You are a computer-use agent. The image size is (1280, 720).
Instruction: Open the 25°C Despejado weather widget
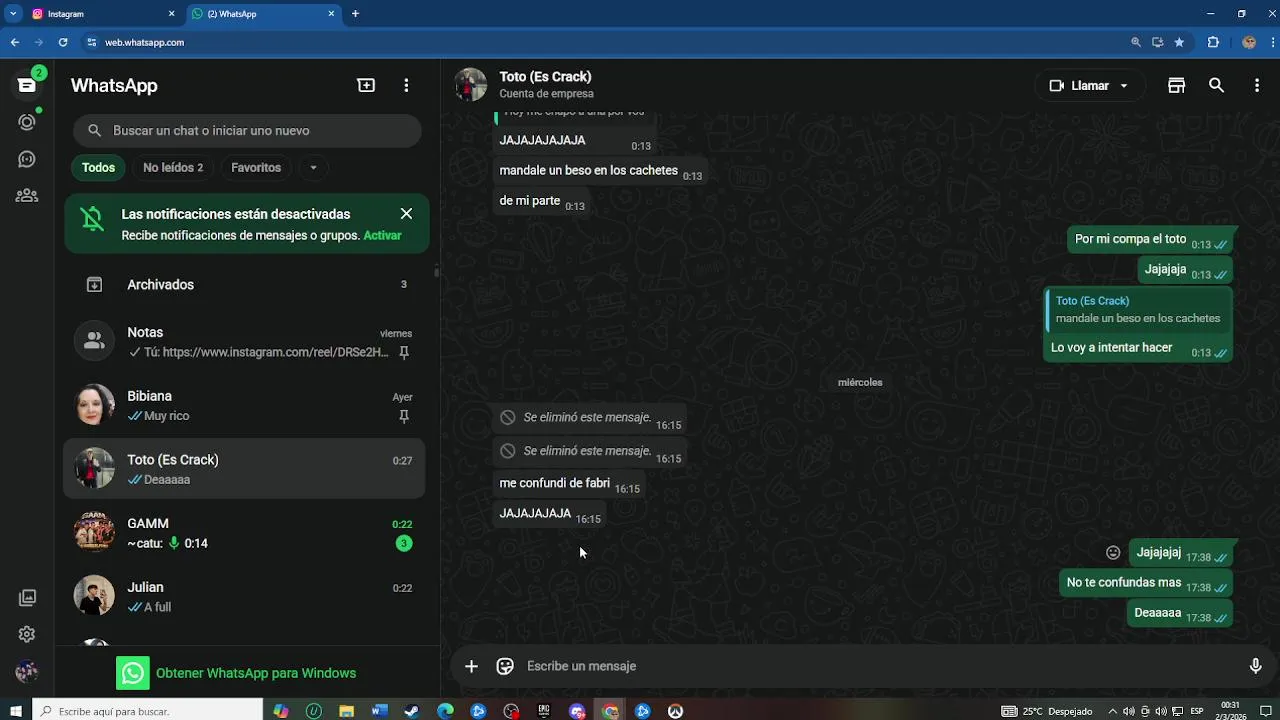(1047, 711)
